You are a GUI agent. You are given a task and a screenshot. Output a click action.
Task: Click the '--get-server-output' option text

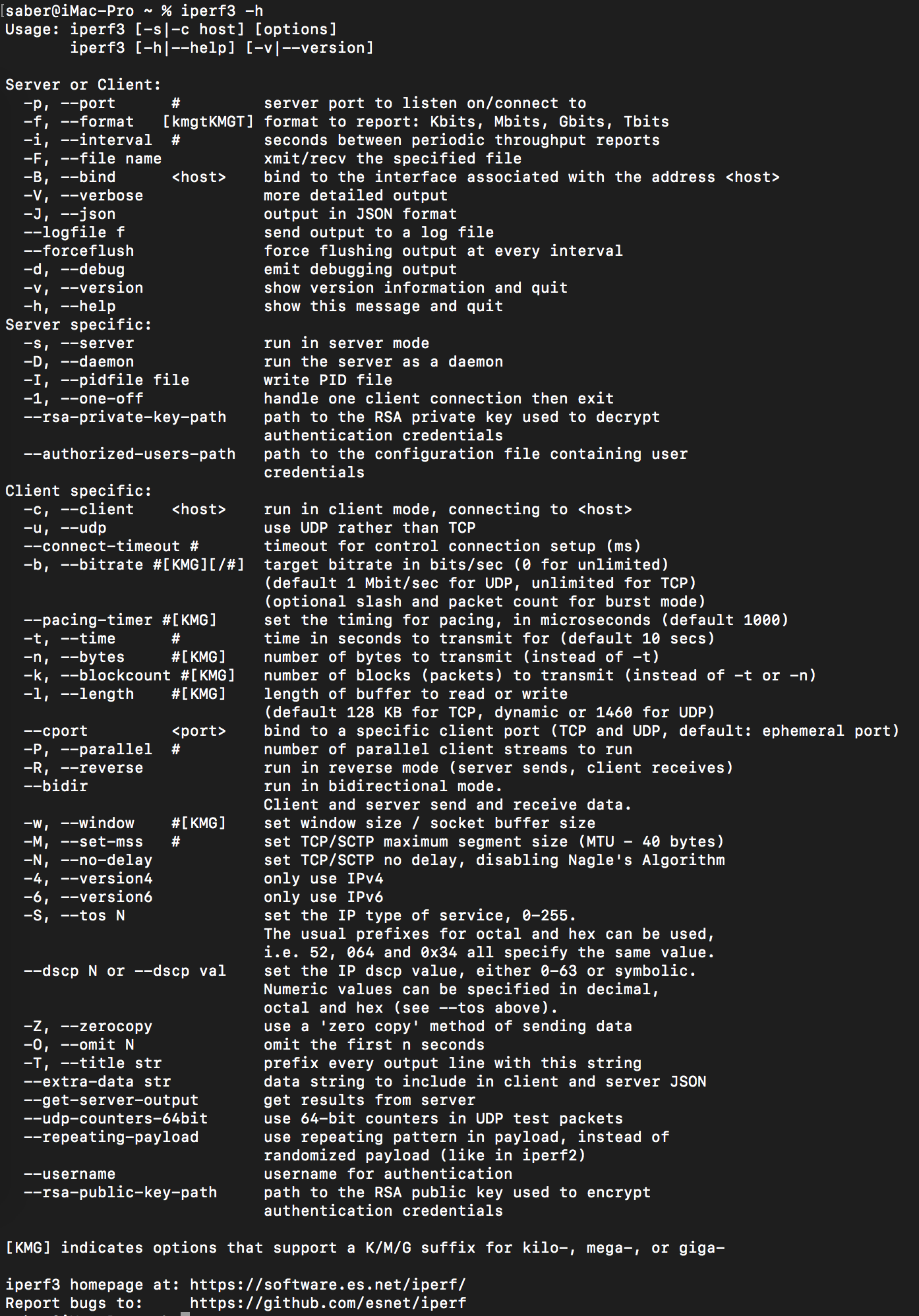click(x=111, y=1100)
